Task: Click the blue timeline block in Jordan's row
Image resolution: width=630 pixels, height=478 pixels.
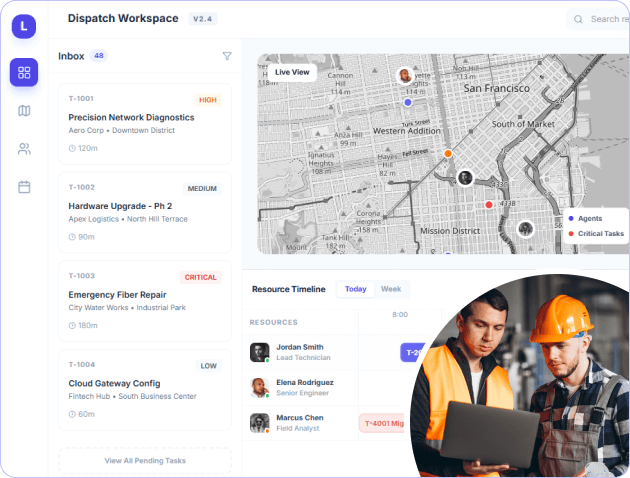Action: click(x=413, y=353)
